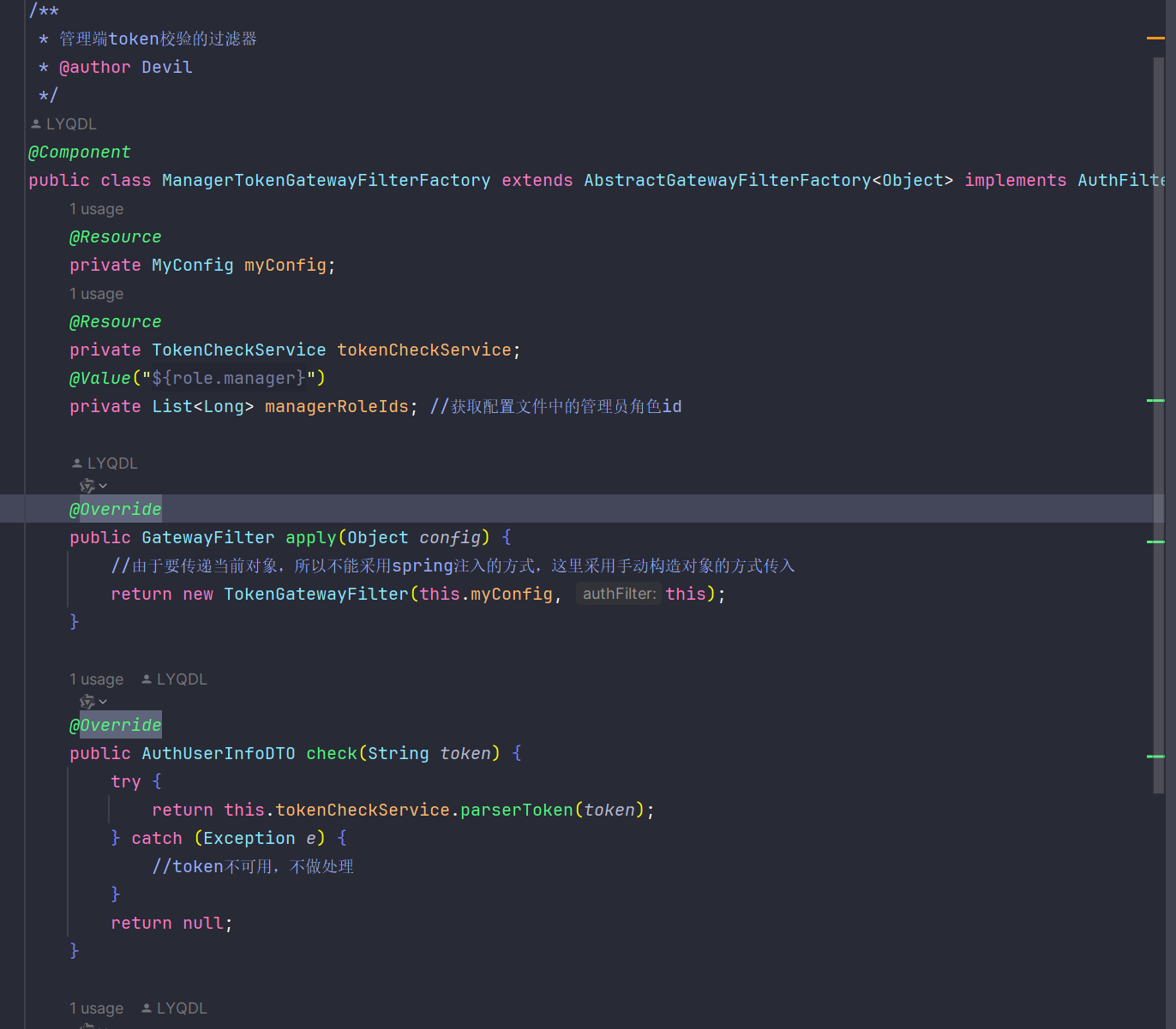The image size is (1176, 1029).
Task: Click the apply method name
Action: (311, 538)
